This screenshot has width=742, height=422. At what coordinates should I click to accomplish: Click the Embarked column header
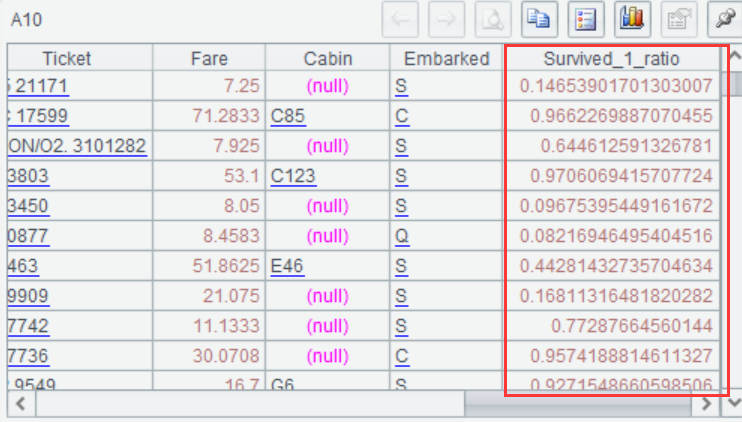[447, 58]
